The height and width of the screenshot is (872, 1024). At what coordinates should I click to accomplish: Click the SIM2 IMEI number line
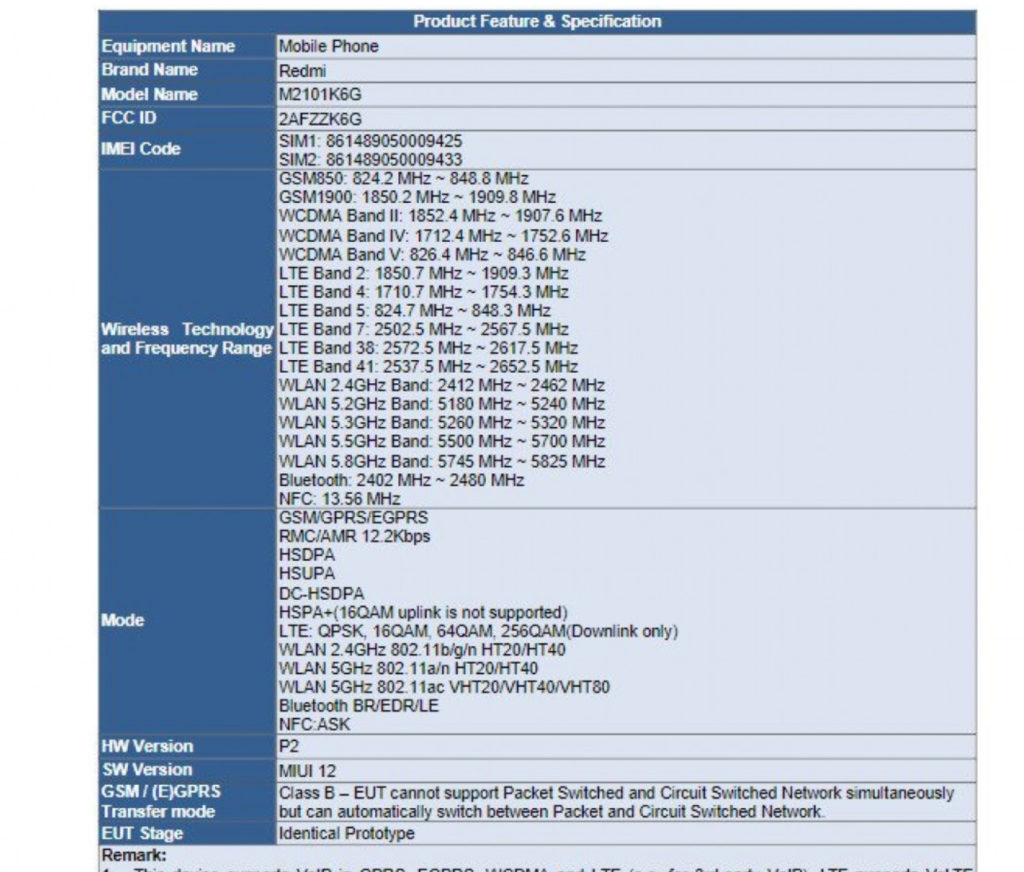pyautogui.click(x=370, y=159)
